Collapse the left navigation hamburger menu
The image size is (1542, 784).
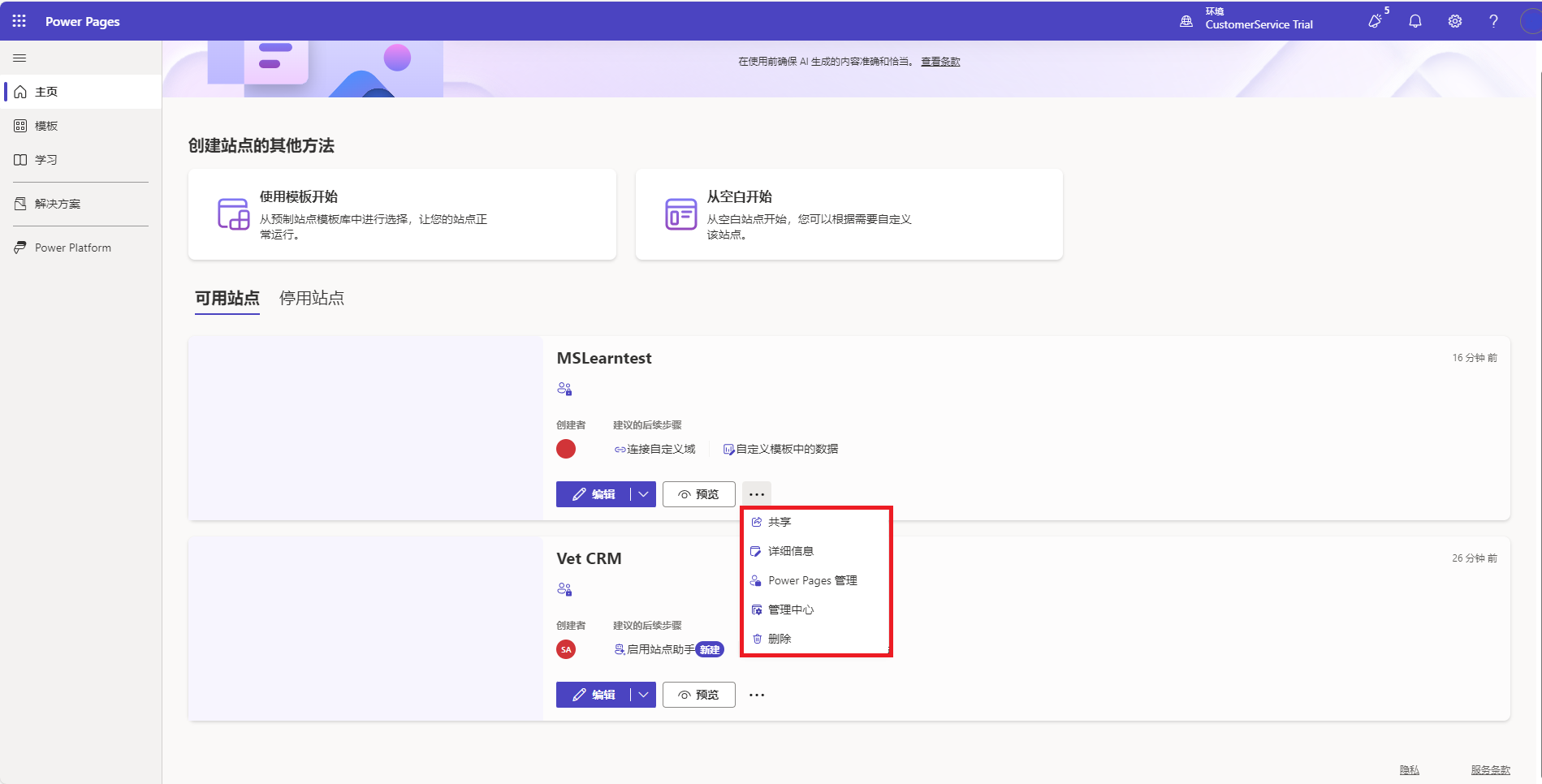coord(19,58)
